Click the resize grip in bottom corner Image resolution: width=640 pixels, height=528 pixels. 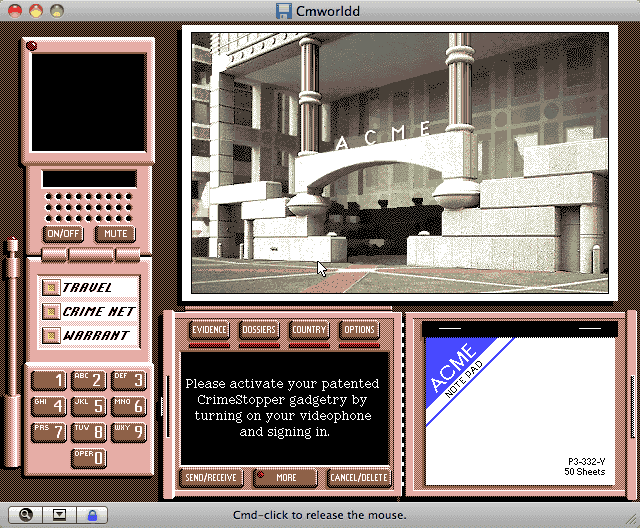(x=631, y=519)
